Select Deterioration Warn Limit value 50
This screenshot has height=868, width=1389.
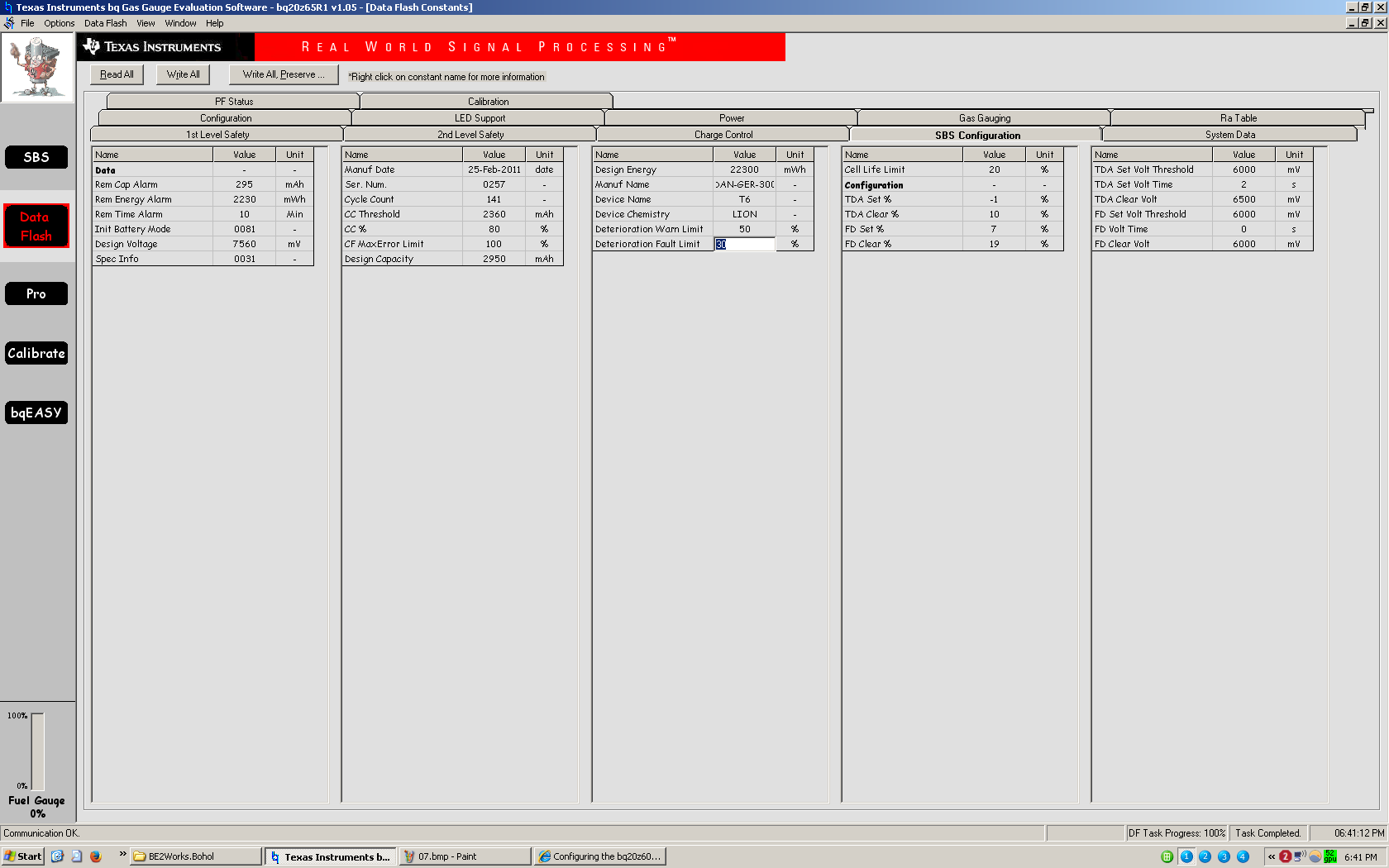(744, 229)
